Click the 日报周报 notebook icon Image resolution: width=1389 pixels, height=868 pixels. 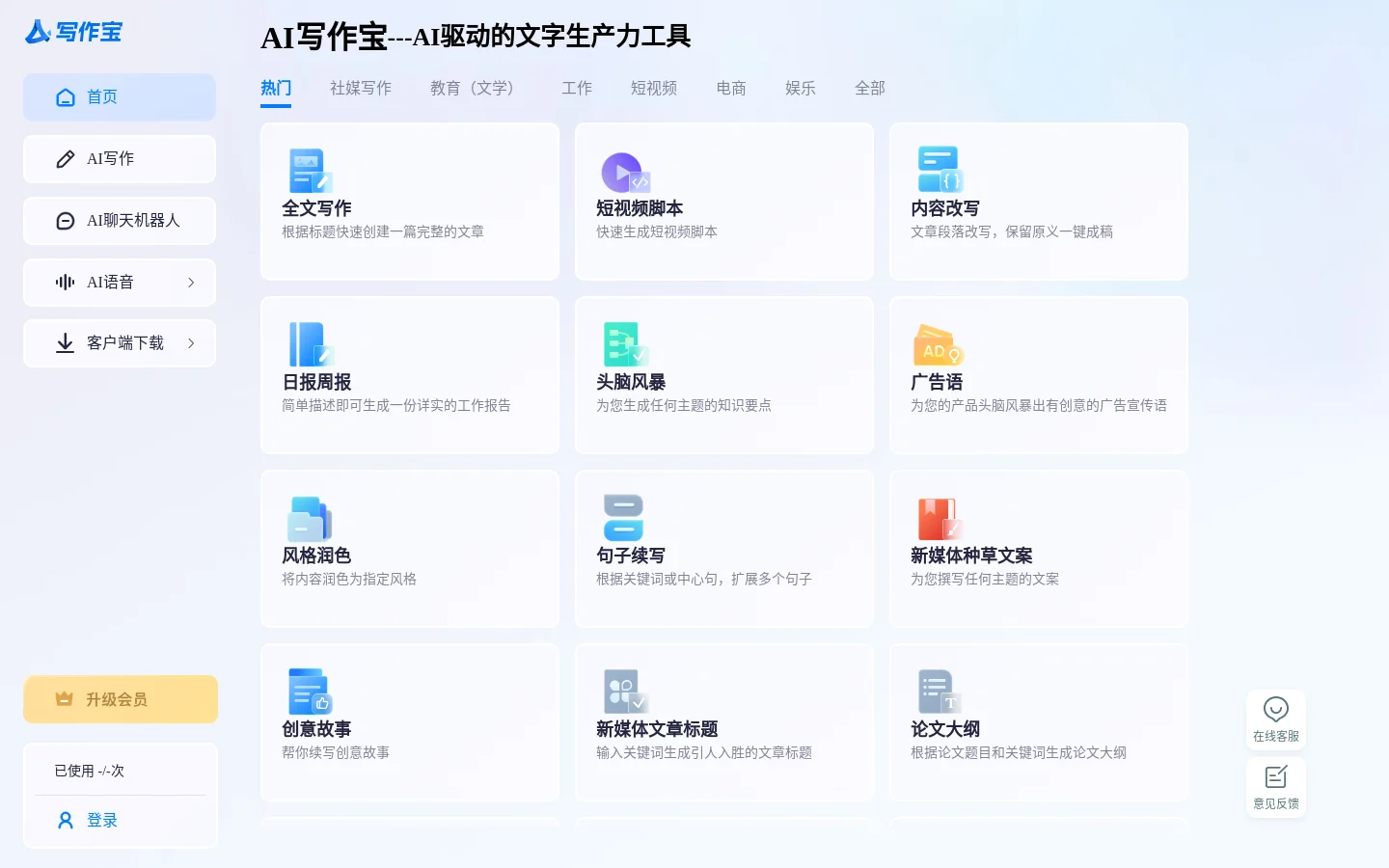point(311,344)
